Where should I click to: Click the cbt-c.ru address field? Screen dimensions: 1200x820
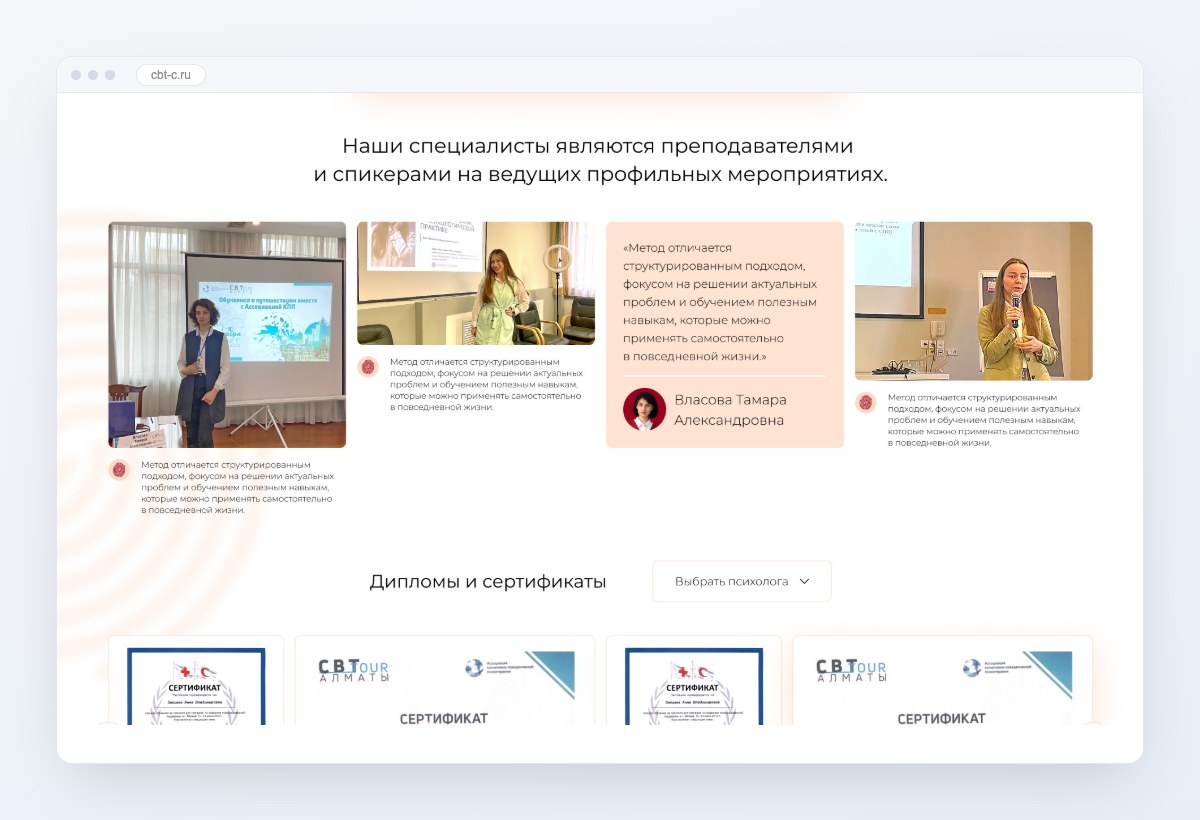point(171,75)
